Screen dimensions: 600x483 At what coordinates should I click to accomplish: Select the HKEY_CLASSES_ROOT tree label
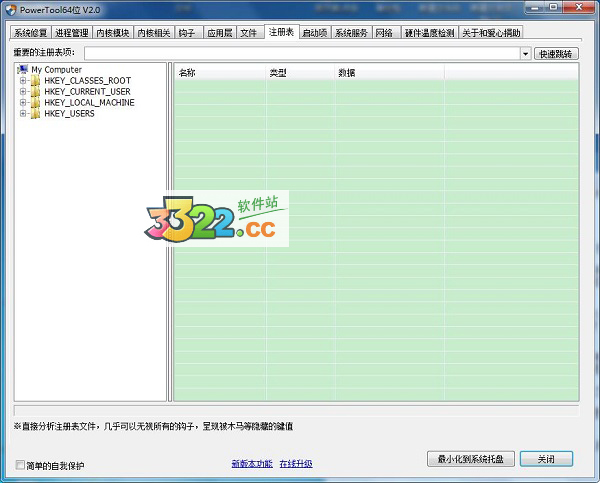tap(88, 81)
